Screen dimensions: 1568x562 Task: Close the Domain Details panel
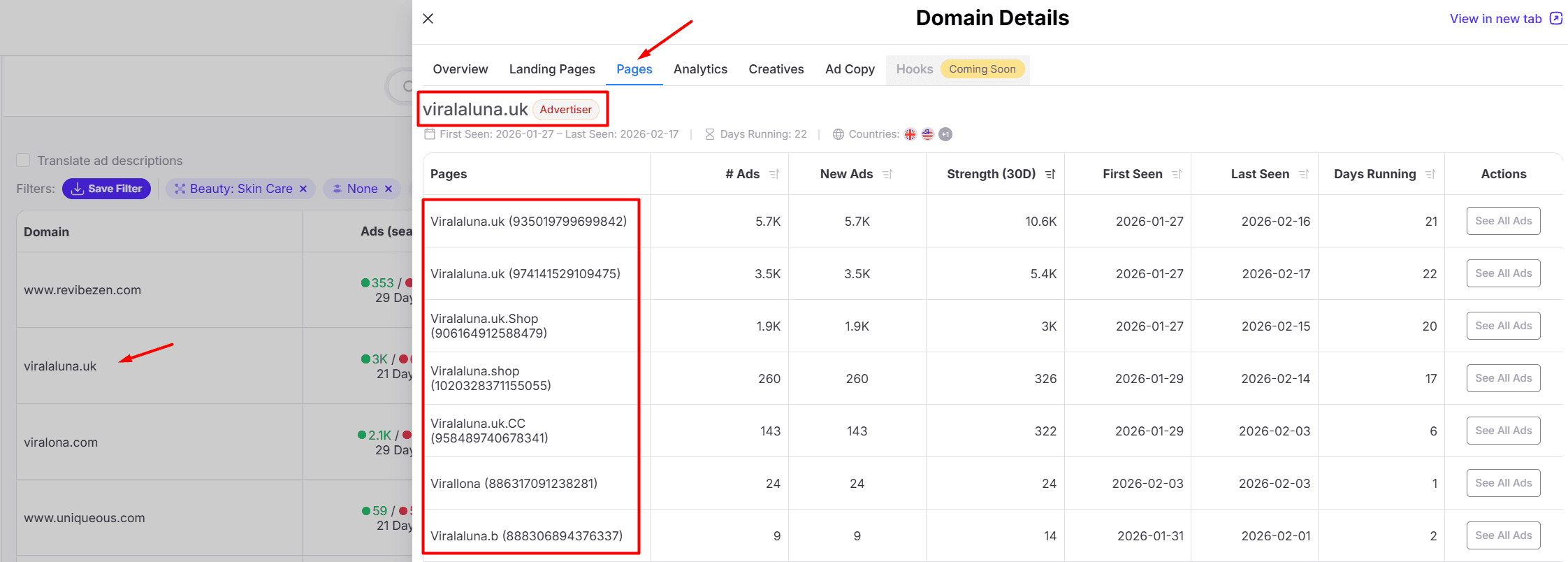point(428,19)
